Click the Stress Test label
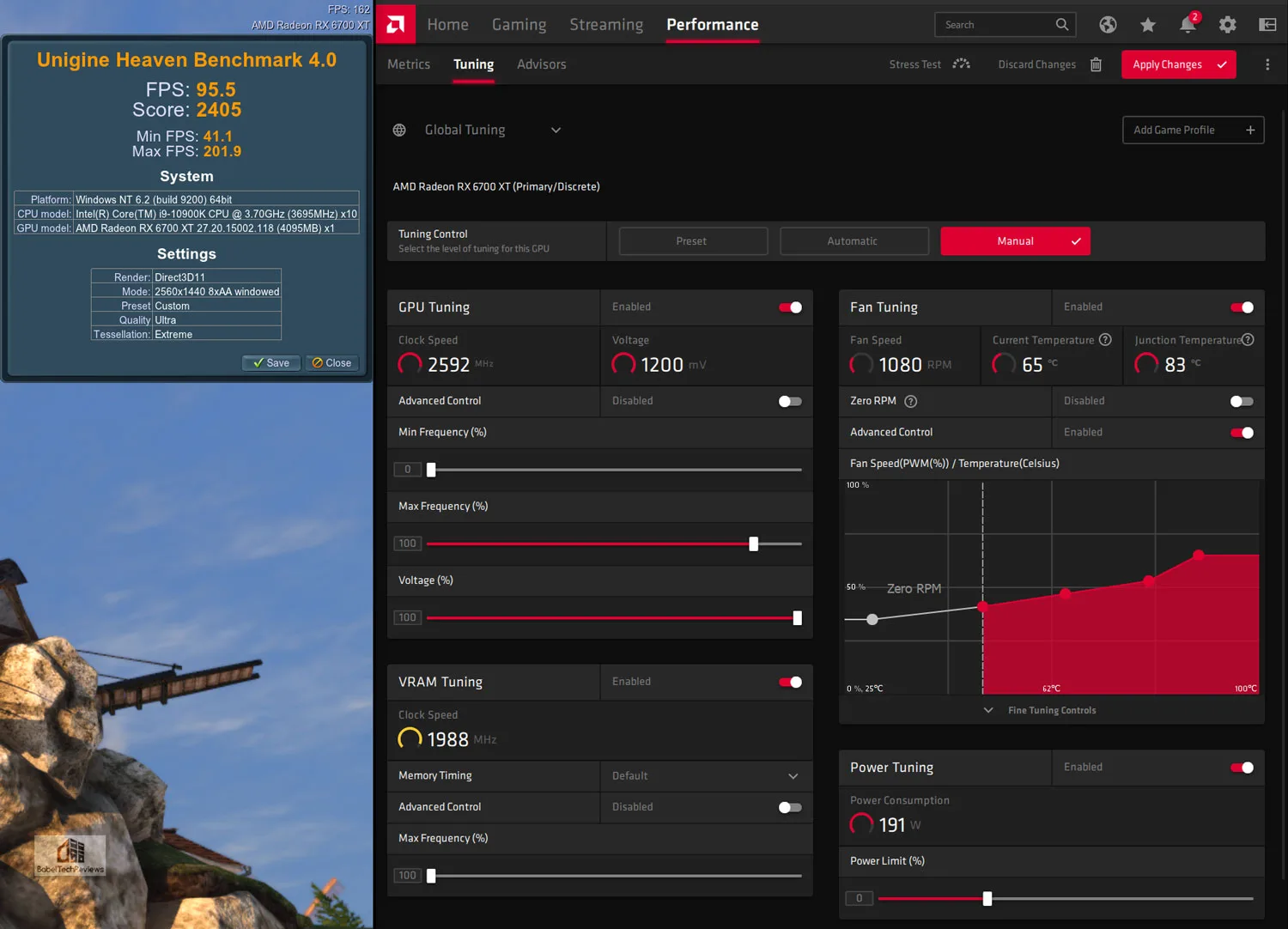 [914, 64]
